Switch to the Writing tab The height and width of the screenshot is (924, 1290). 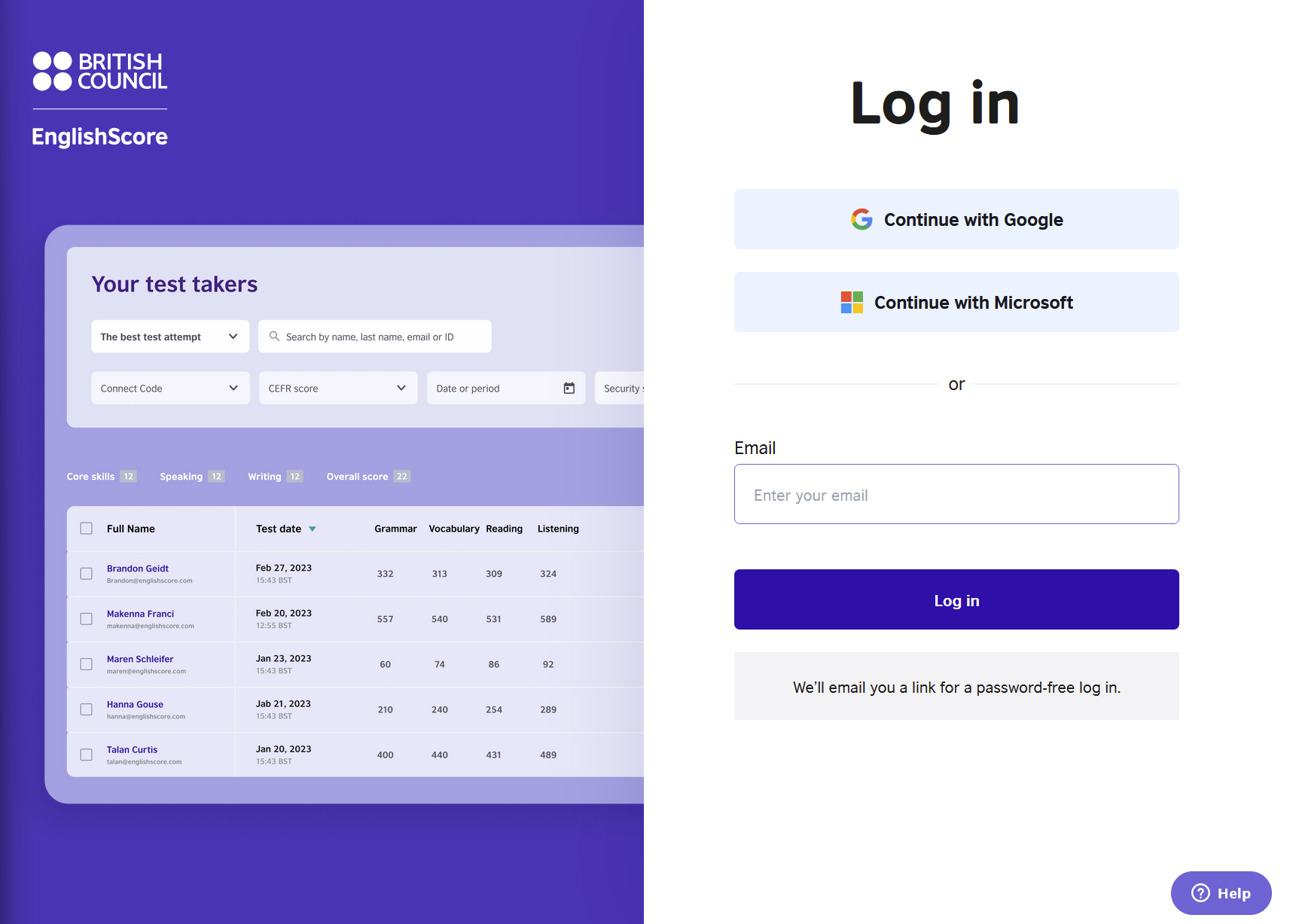pyautogui.click(x=276, y=477)
